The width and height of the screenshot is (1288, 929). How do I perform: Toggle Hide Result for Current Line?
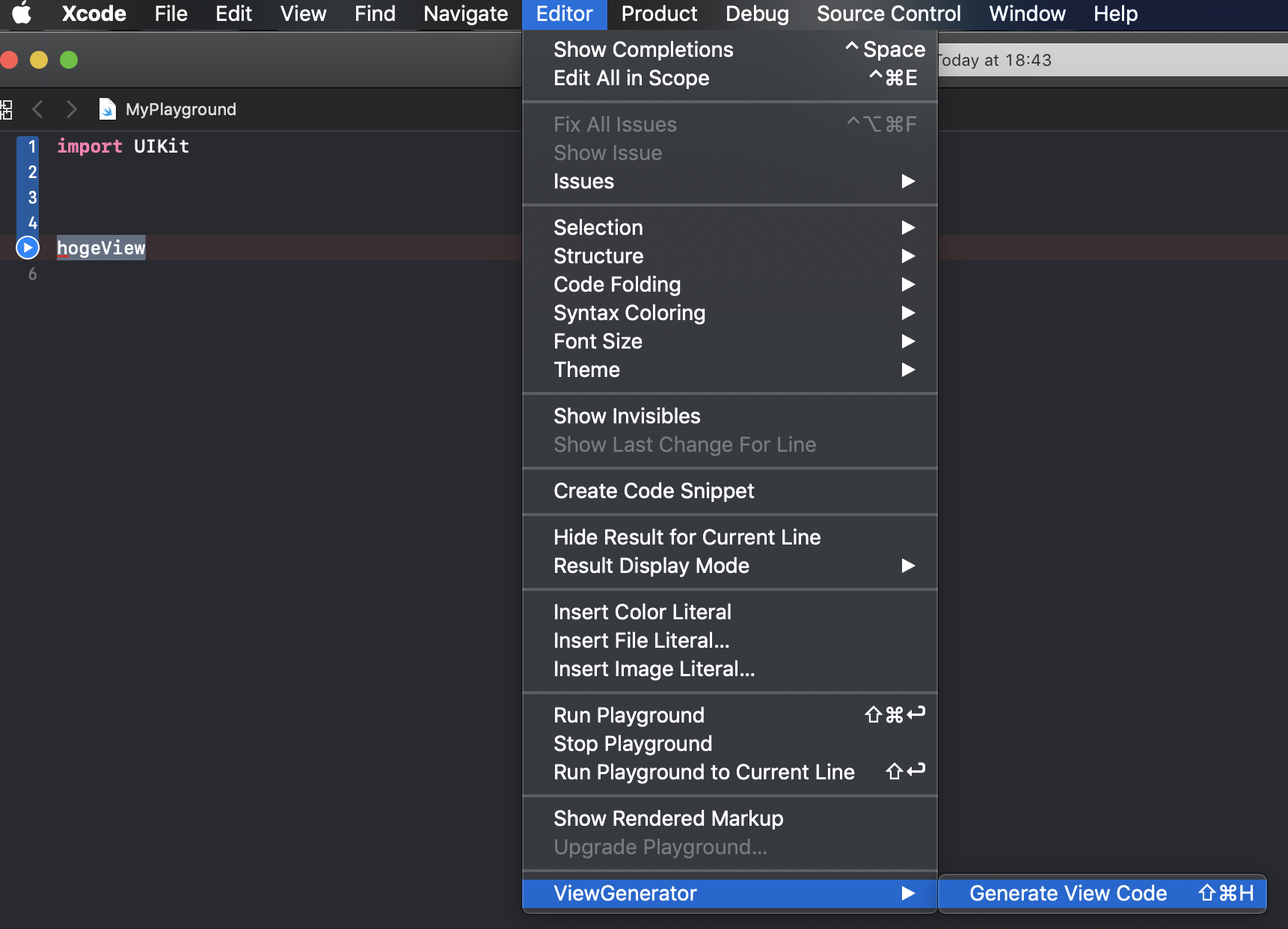(x=730, y=537)
